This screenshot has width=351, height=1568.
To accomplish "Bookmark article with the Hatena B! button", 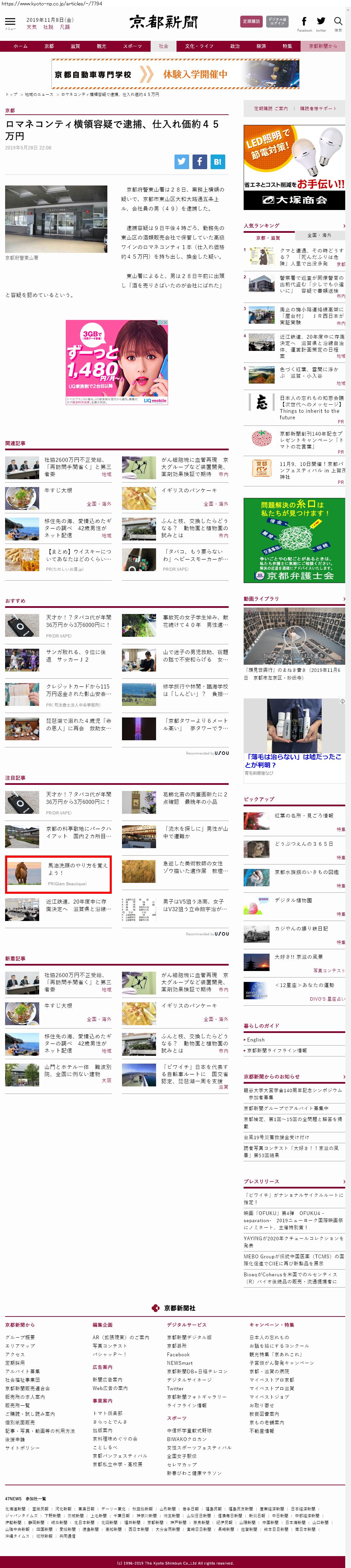I will coord(217,161).
